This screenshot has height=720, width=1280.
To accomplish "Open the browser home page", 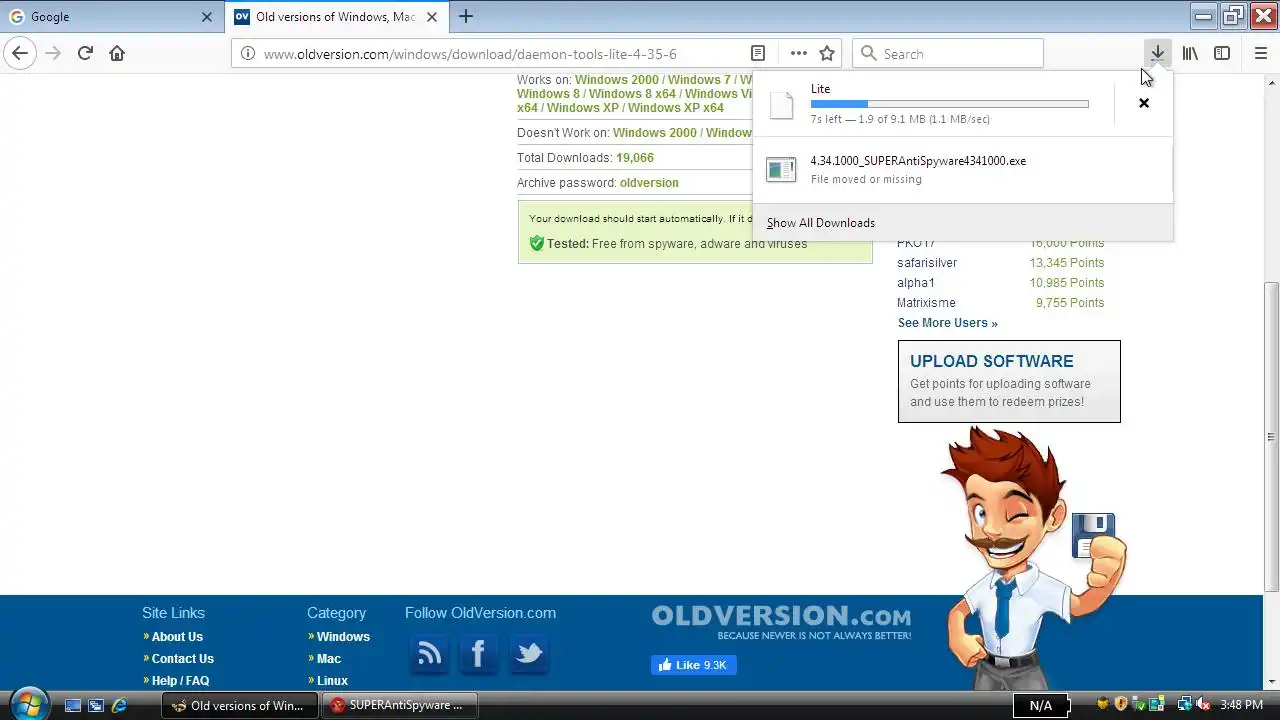I will click(x=117, y=53).
